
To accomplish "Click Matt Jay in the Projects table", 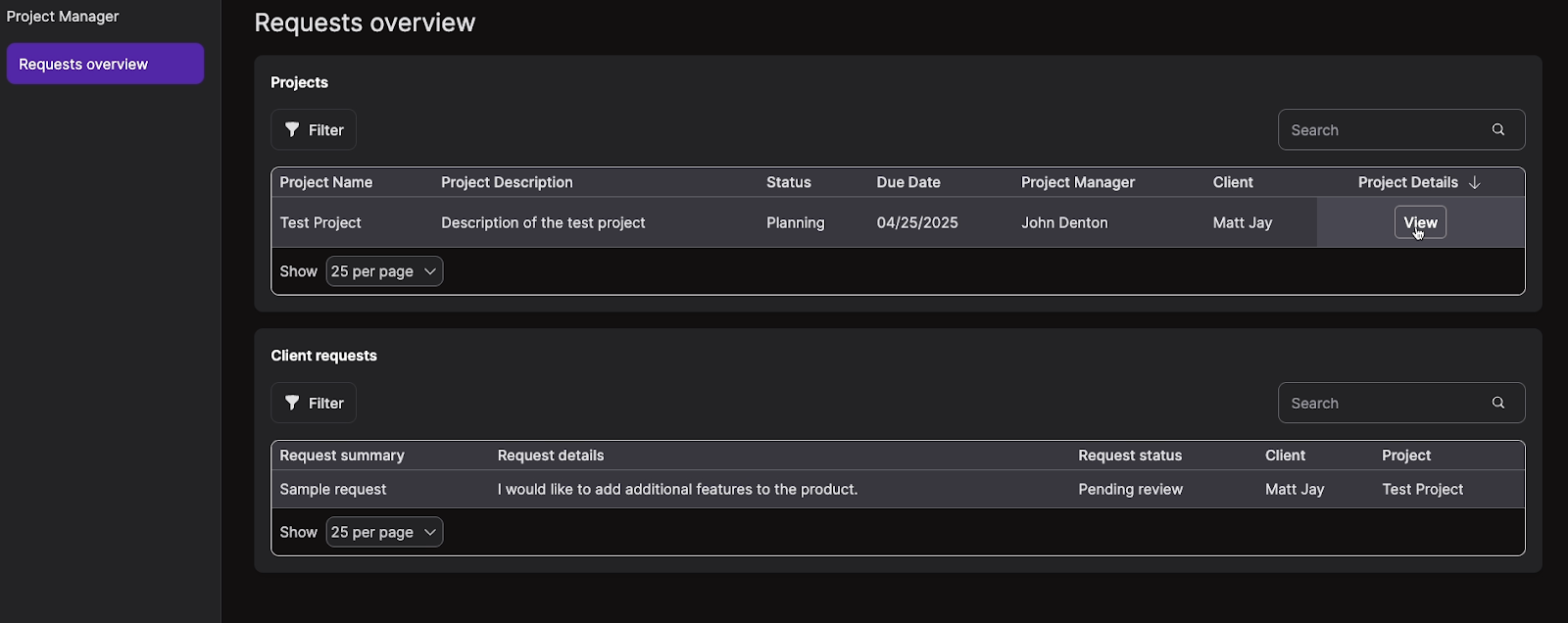I will click(x=1243, y=222).
